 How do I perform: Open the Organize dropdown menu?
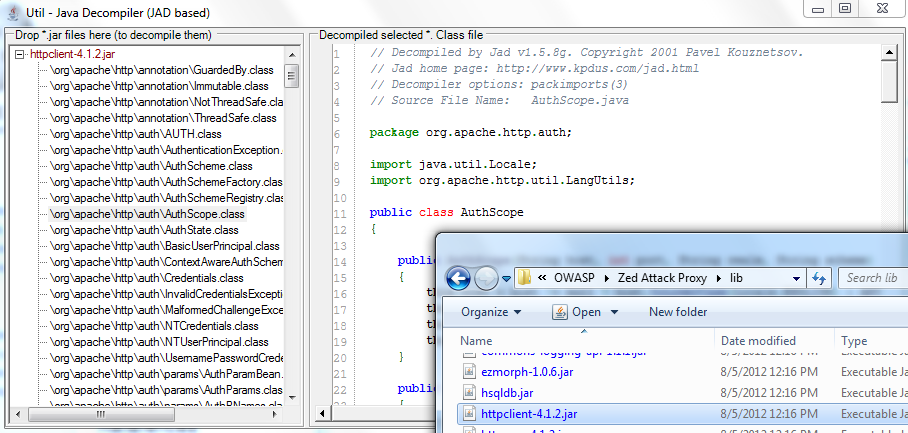(491, 312)
